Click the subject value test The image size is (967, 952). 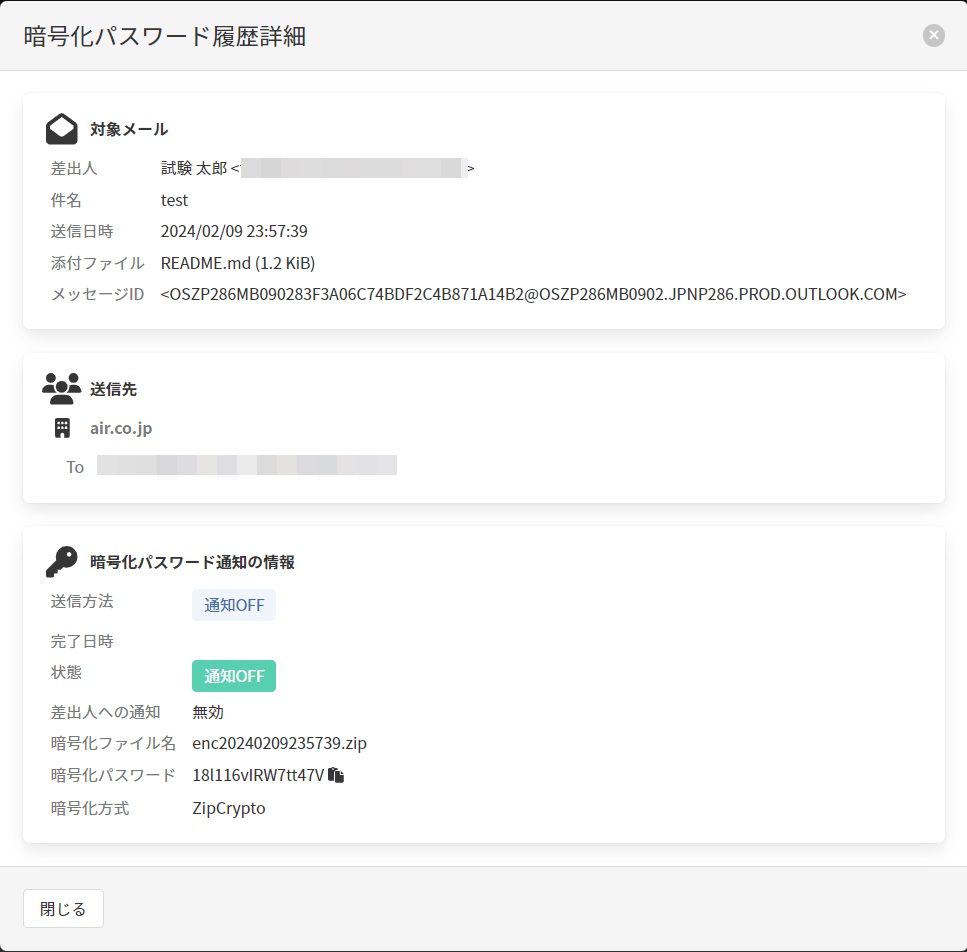tap(174, 200)
